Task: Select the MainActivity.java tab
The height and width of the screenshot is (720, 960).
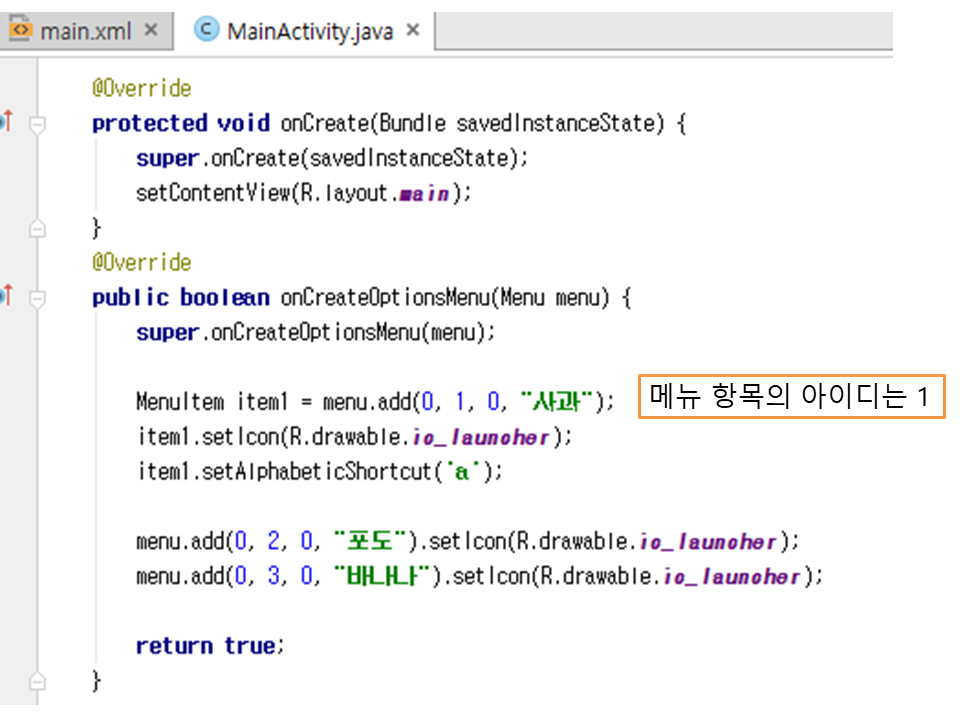Action: [x=310, y=31]
